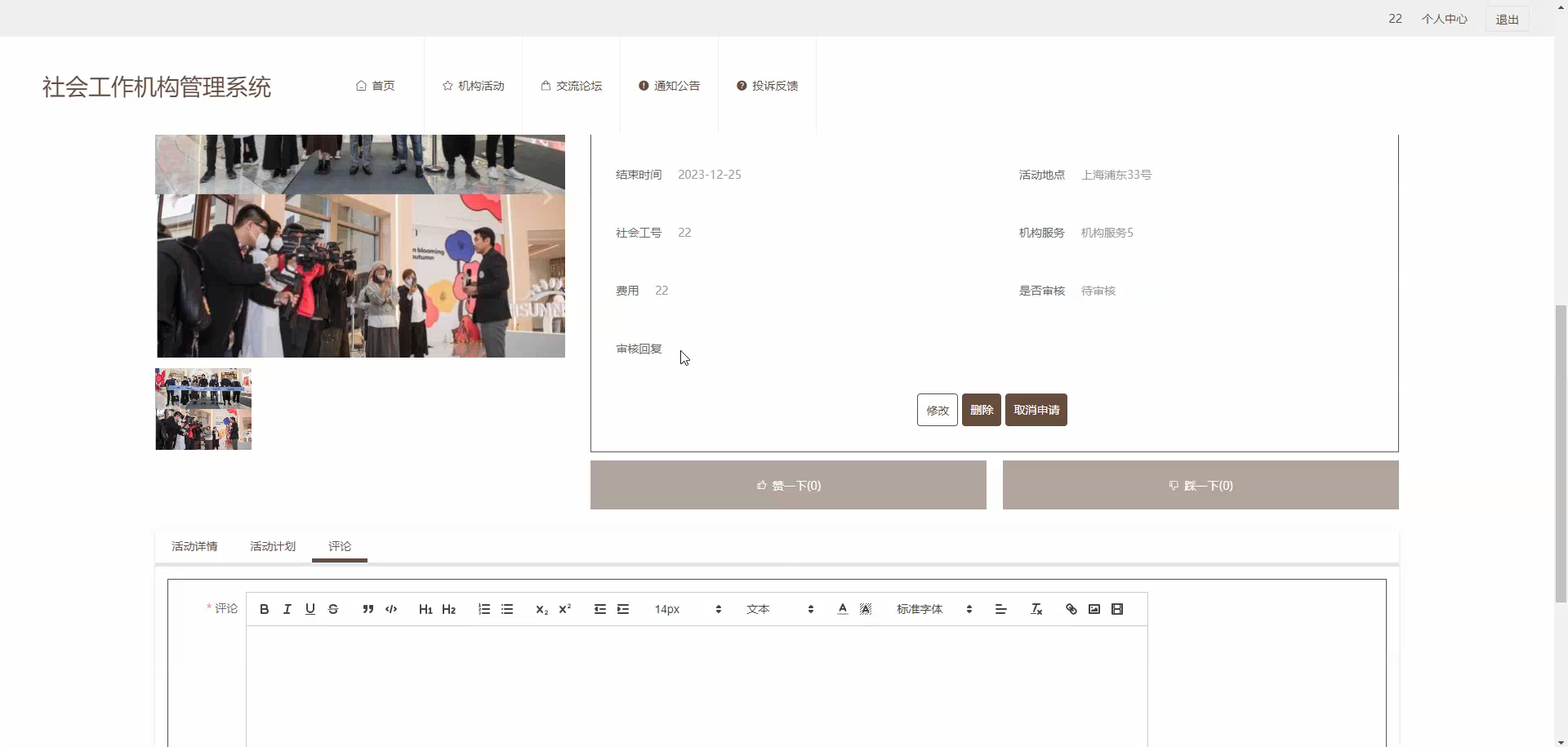Click the 删除 delete button
The width and height of the screenshot is (1568, 747).
pyautogui.click(x=982, y=410)
